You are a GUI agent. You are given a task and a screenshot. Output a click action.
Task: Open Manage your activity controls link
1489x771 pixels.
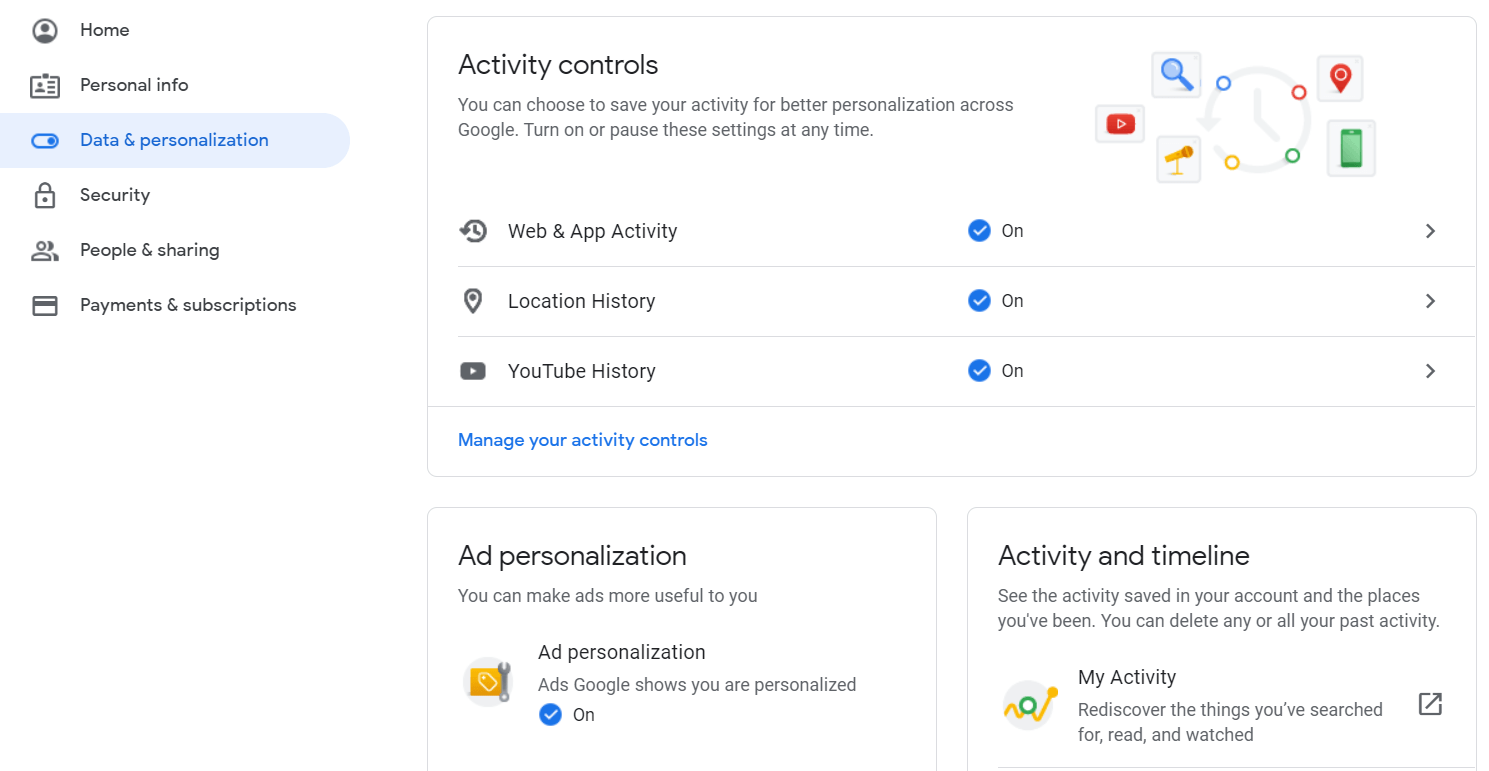pyautogui.click(x=582, y=440)
